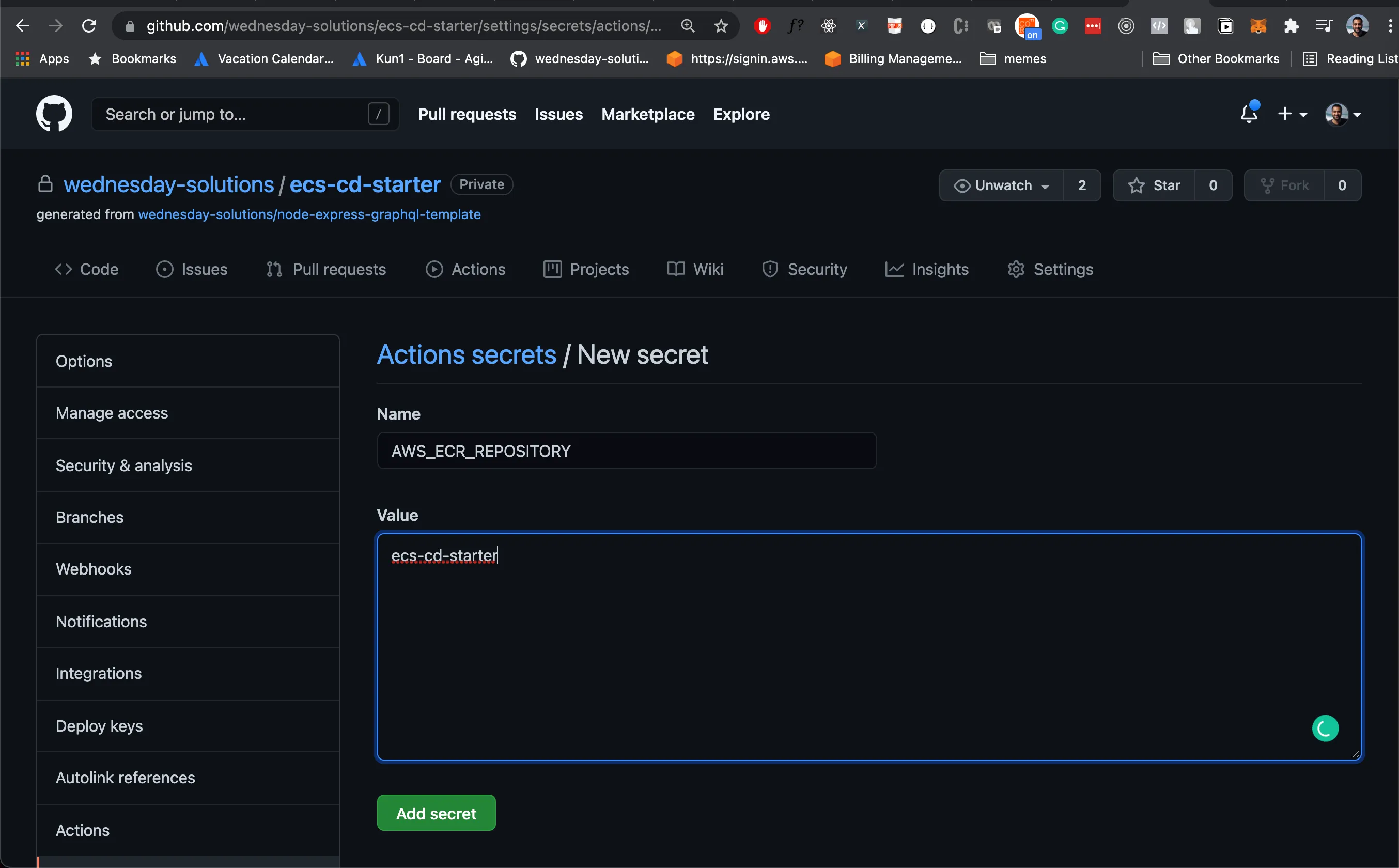Open Options in settings sidebar
This screenshot has width=1399, height=868.
pos(188,361)
